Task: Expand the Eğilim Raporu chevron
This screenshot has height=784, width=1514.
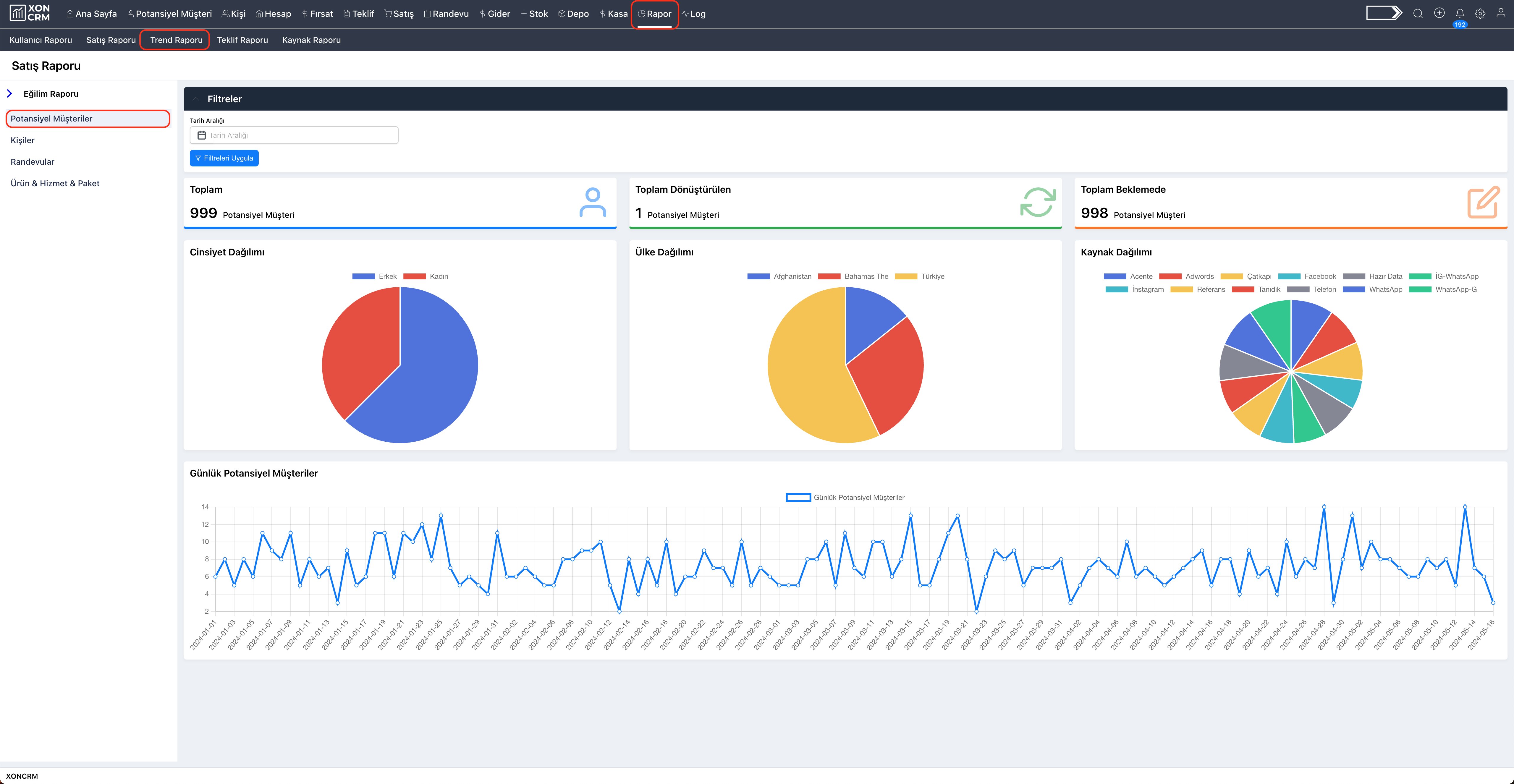Action: click(x=9, y=93)
